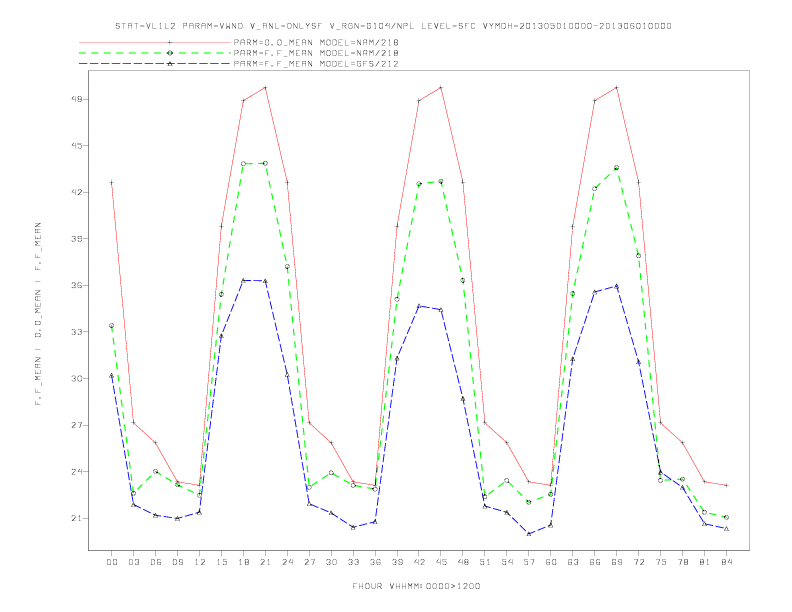Click x-axis tick label 57
Viewport: 792px width, 612px height.
(x=529, y=562)
